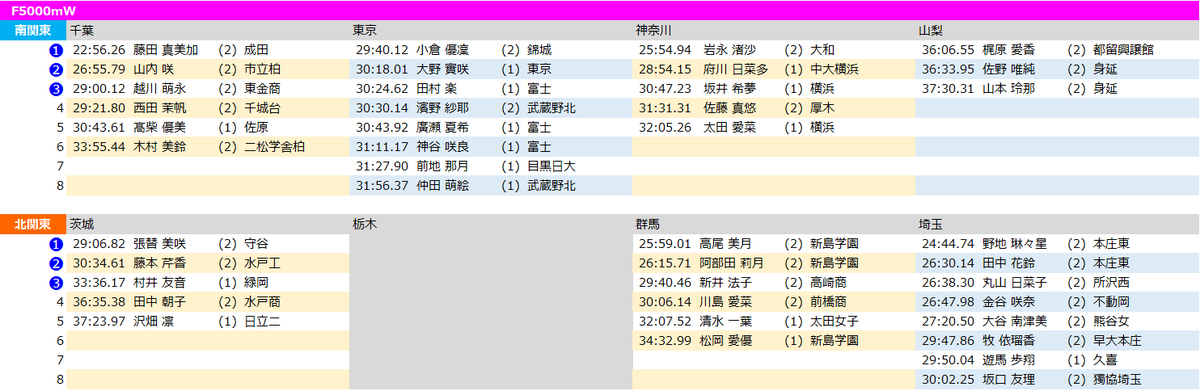Select school name 二松学舎柏
Viewport: 1200px width, 391px height.
274,147
